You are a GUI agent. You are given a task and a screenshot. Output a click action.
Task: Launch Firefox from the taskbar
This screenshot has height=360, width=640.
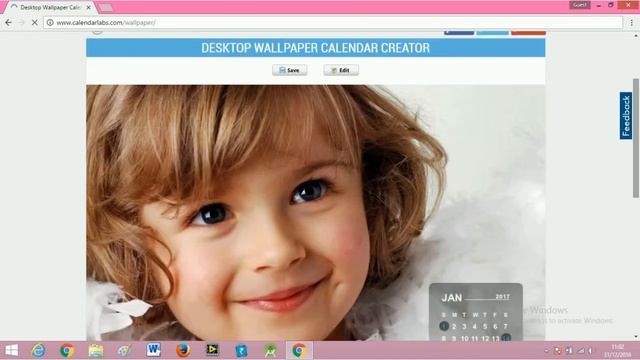pyautogui.click(x=183, y=350)
